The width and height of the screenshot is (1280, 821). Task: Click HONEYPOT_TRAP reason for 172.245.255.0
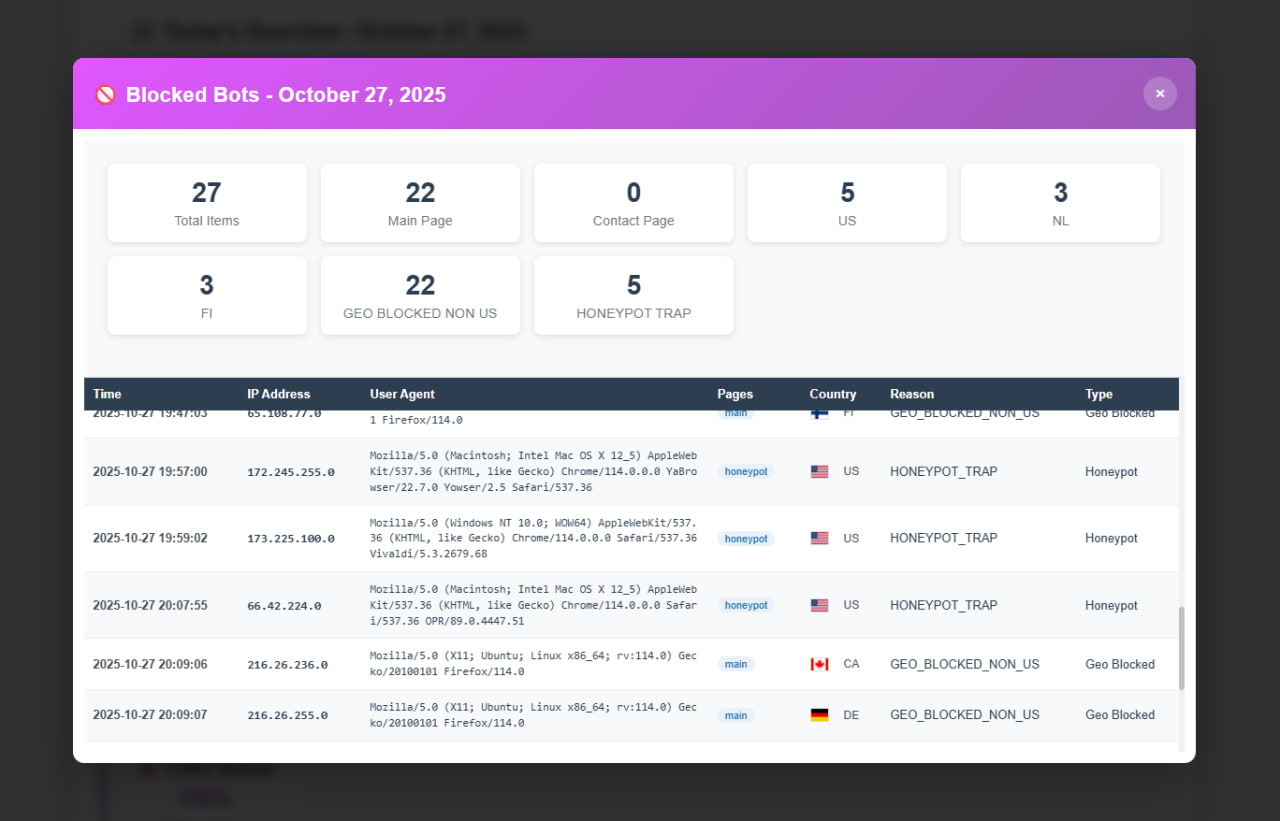943,471
